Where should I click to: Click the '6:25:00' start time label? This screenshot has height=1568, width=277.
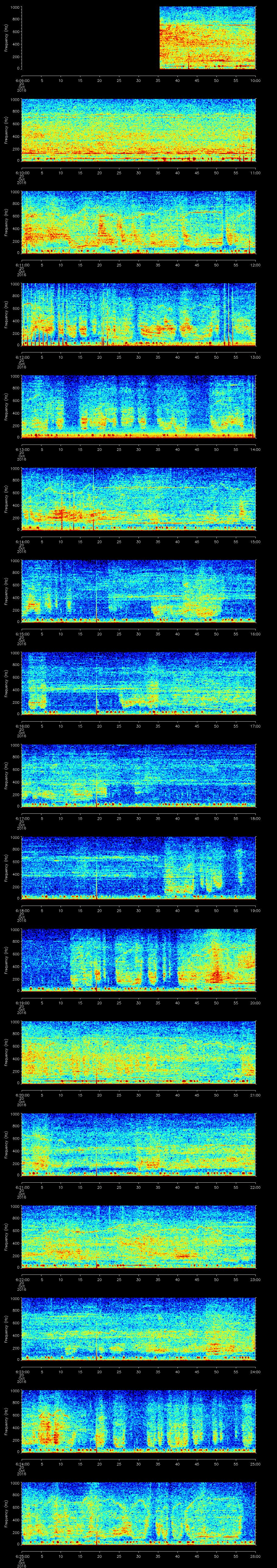22,1556
